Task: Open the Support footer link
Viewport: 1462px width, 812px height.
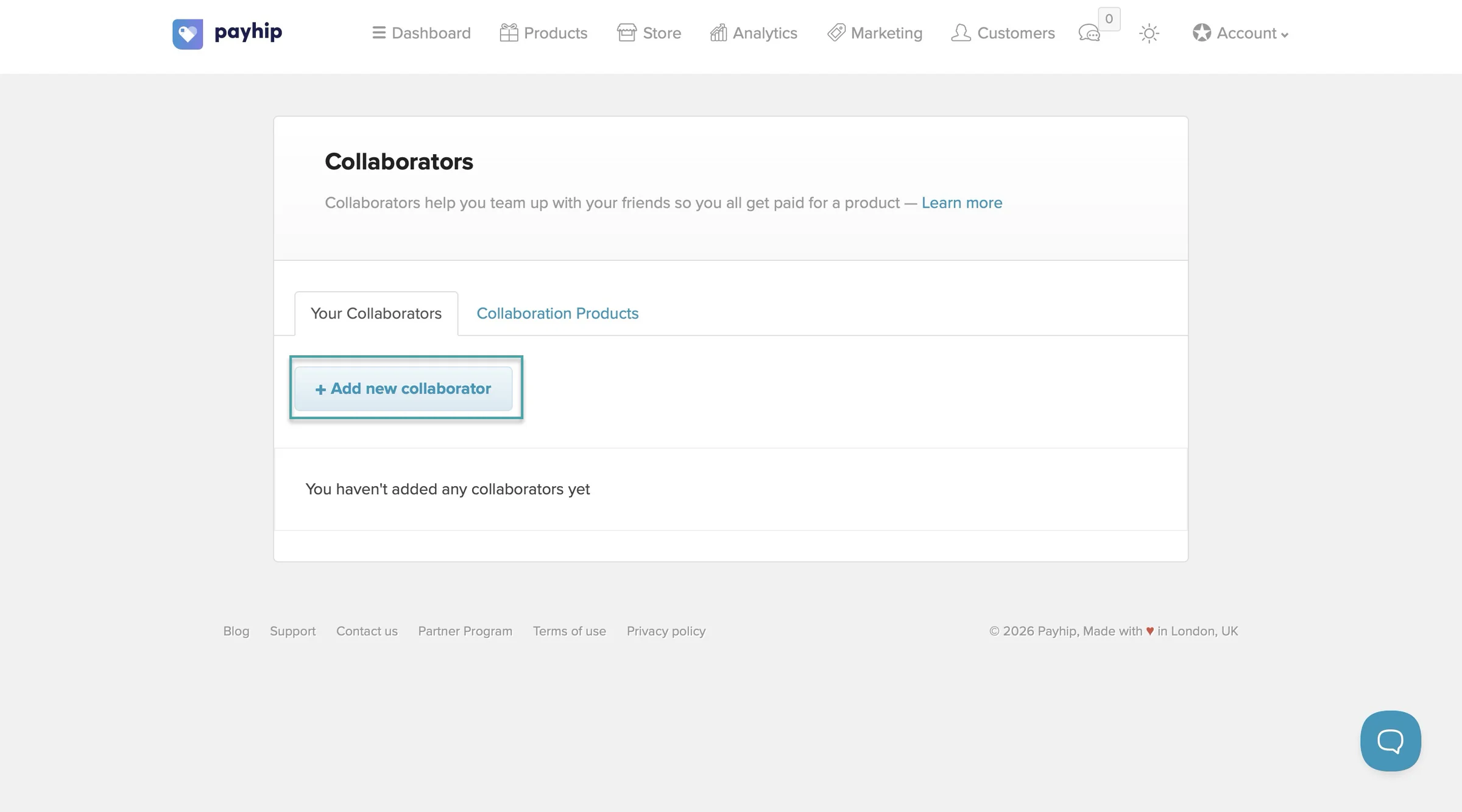Action: coord(292,631)
